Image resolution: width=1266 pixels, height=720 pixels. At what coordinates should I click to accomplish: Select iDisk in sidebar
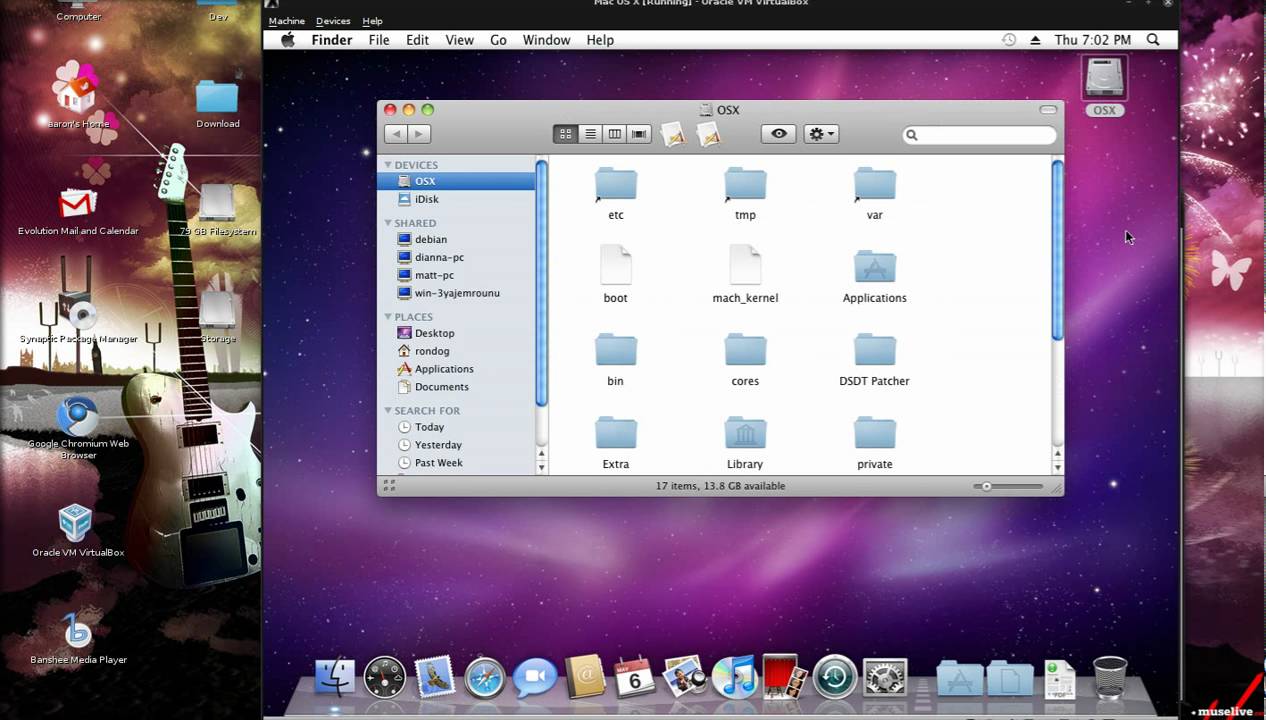455,199
